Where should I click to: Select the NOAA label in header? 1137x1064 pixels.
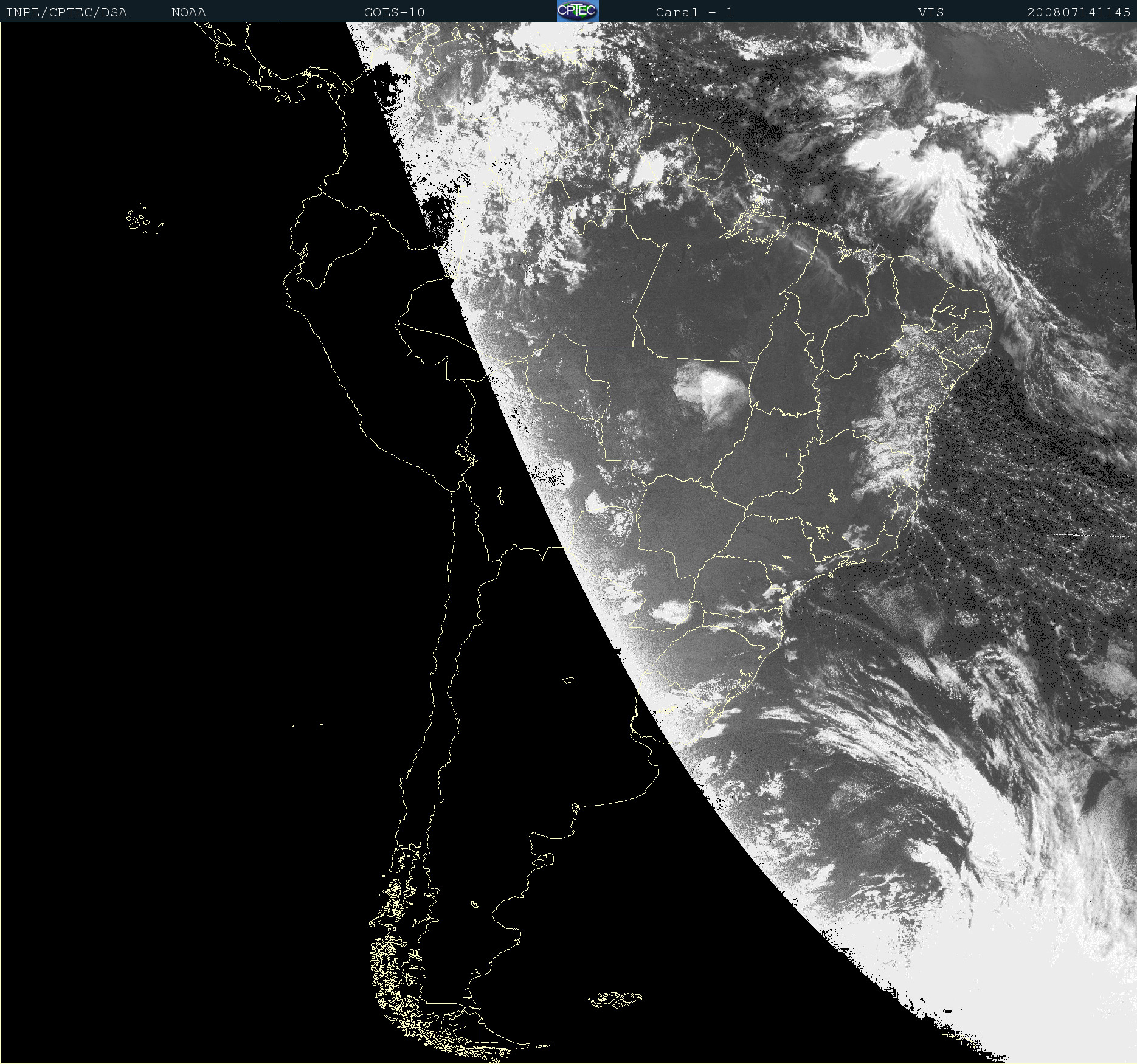click(x=189, y=12)
